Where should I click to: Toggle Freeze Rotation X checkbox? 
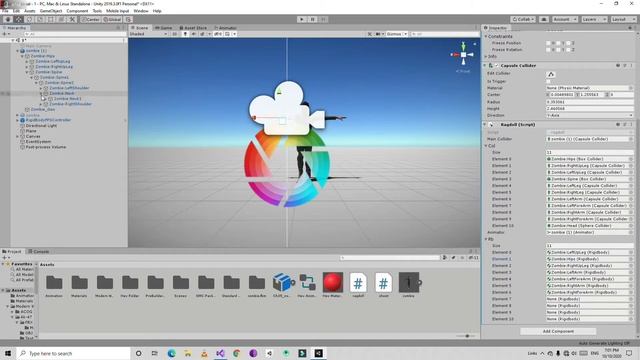tap(548, 49)
